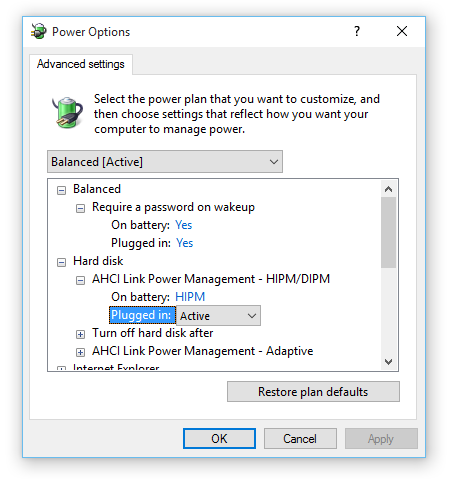Image resolution: width=457 pixels, height=479 pixels.
Task: Select Require a password on wakeup label
Action: 173,207
